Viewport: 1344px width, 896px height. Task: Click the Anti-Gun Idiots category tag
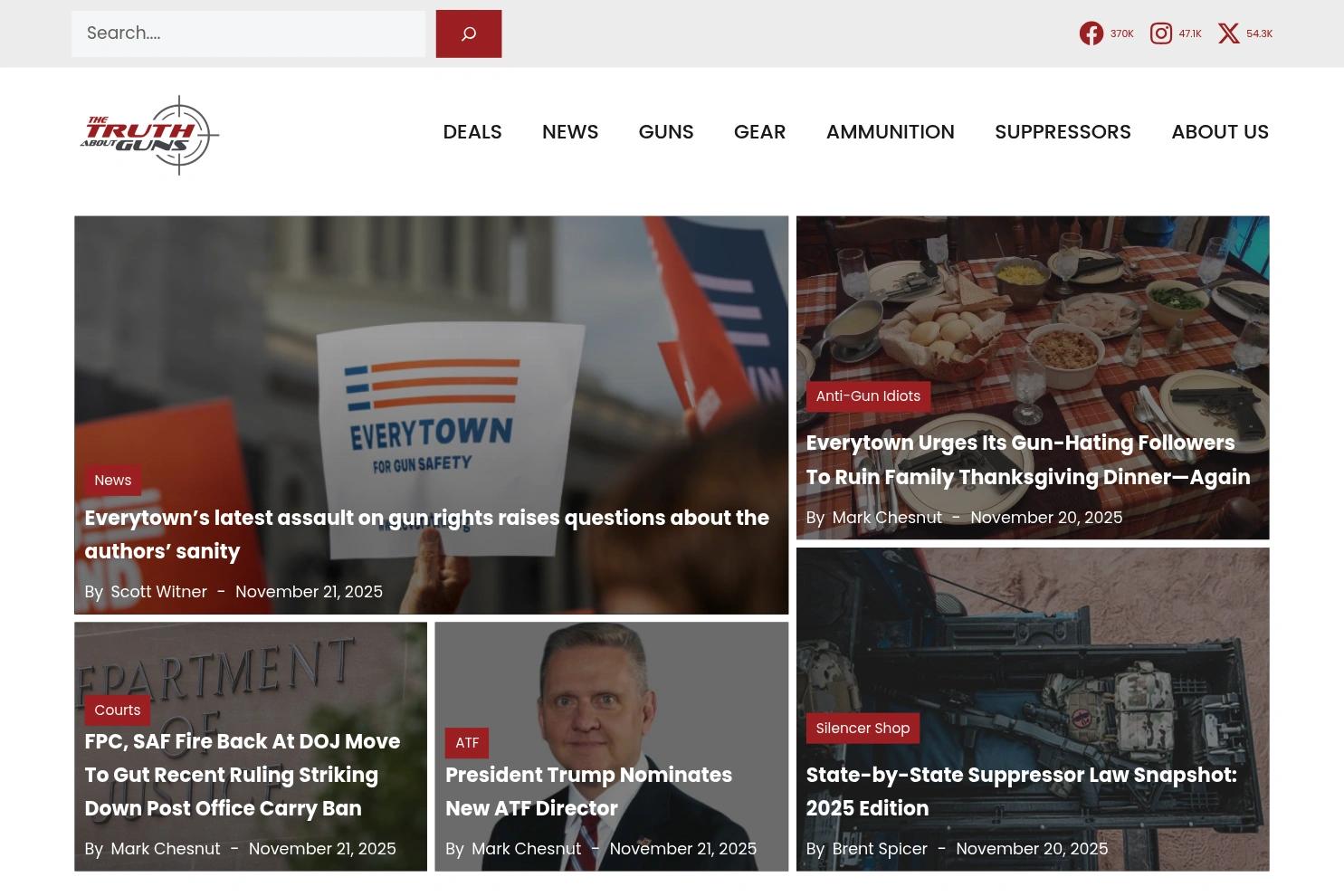pos(868,396)
